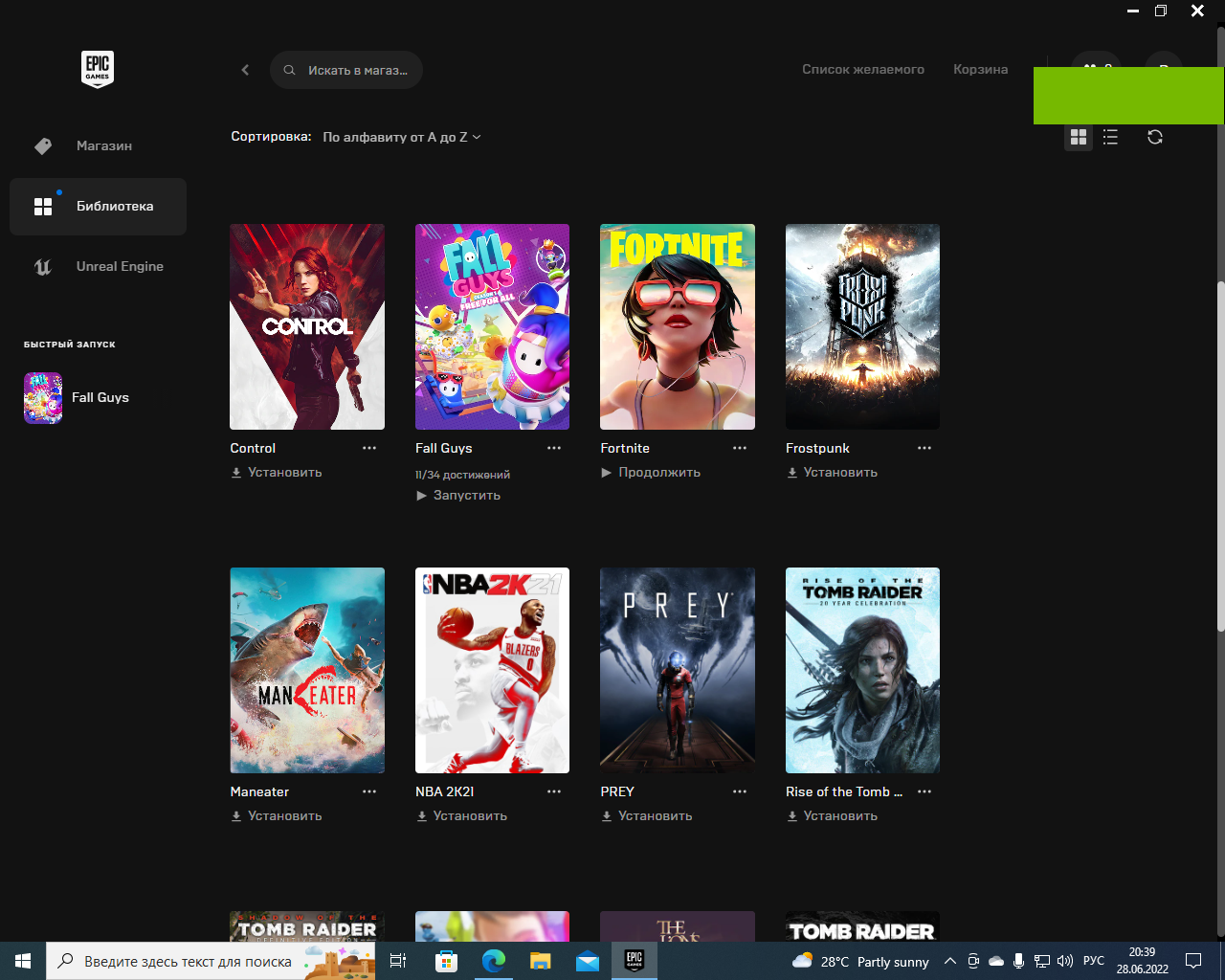Viewport: 1225px width, 980px height.
Task: Launch Fall Guys via Запустить
Action: pos(458,496)
